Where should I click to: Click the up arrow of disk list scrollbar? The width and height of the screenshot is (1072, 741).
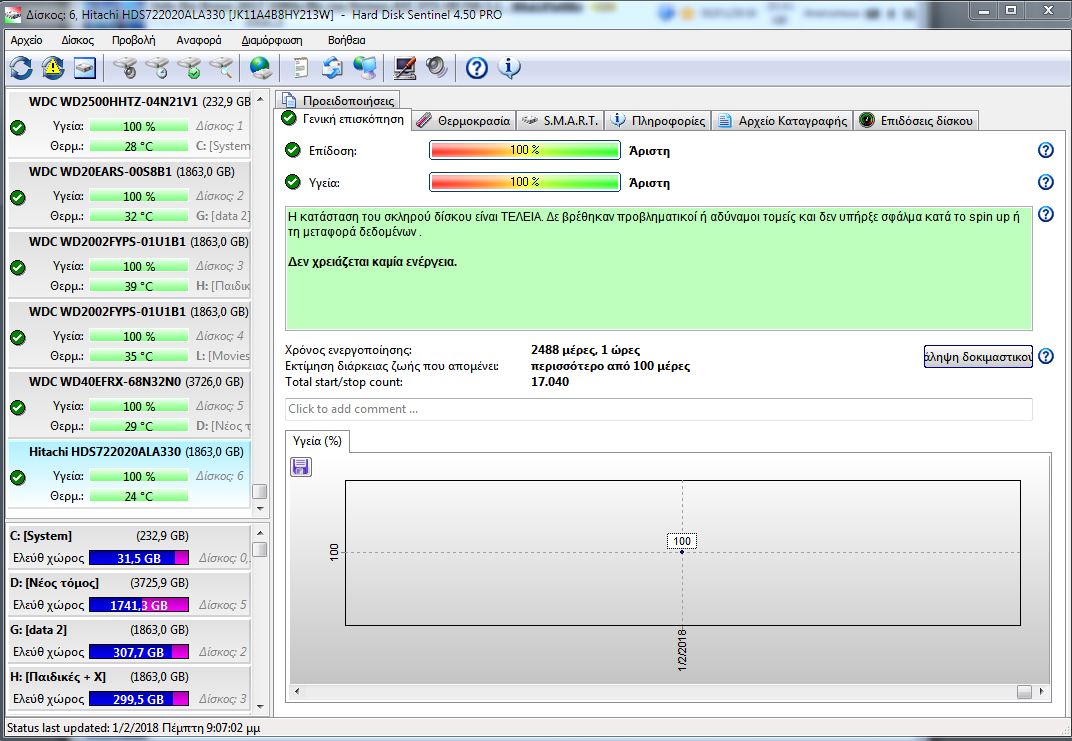260,100
